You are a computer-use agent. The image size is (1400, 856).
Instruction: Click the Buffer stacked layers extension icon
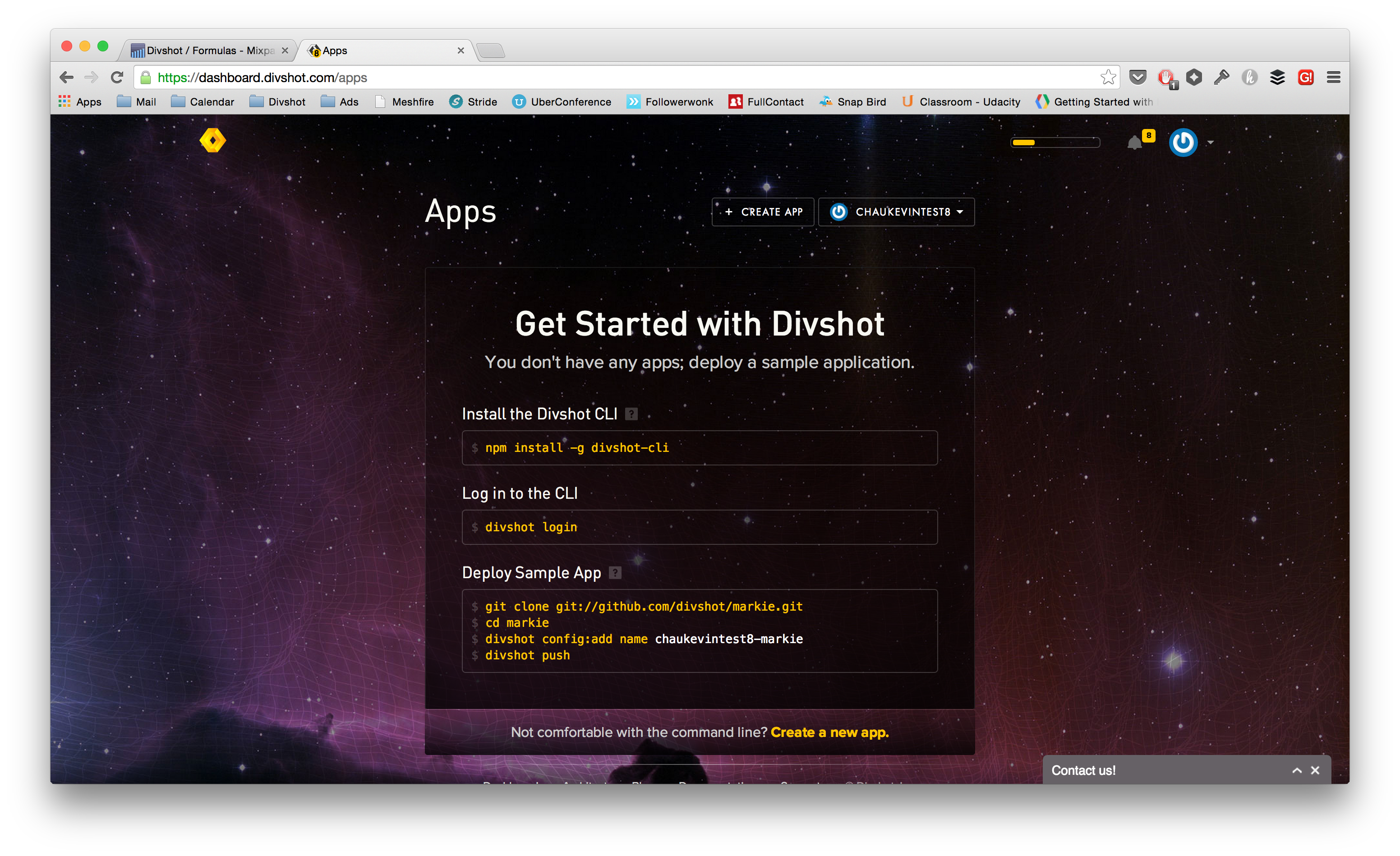[x=1277, y=77]
